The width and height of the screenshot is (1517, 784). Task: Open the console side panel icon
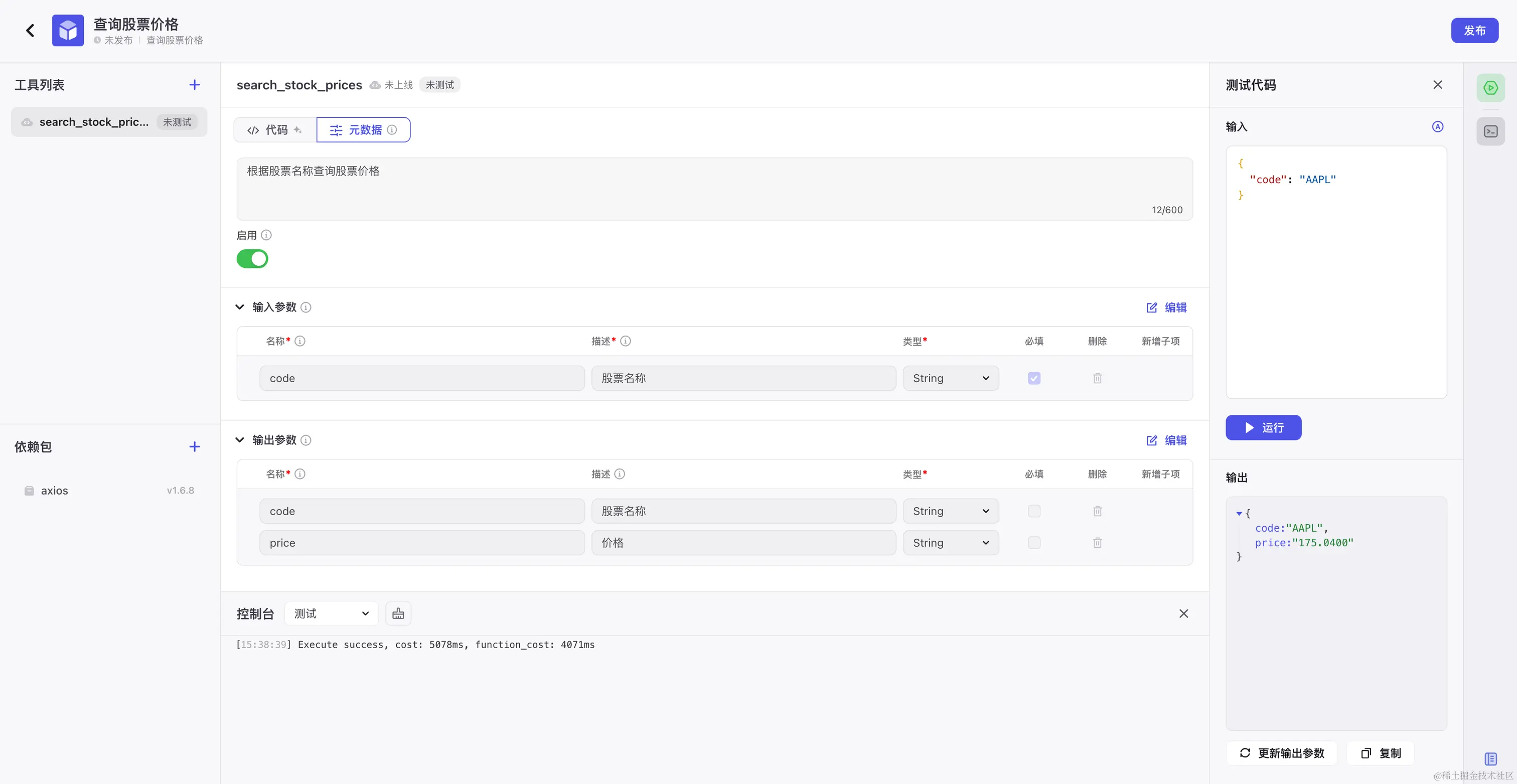1490,131
